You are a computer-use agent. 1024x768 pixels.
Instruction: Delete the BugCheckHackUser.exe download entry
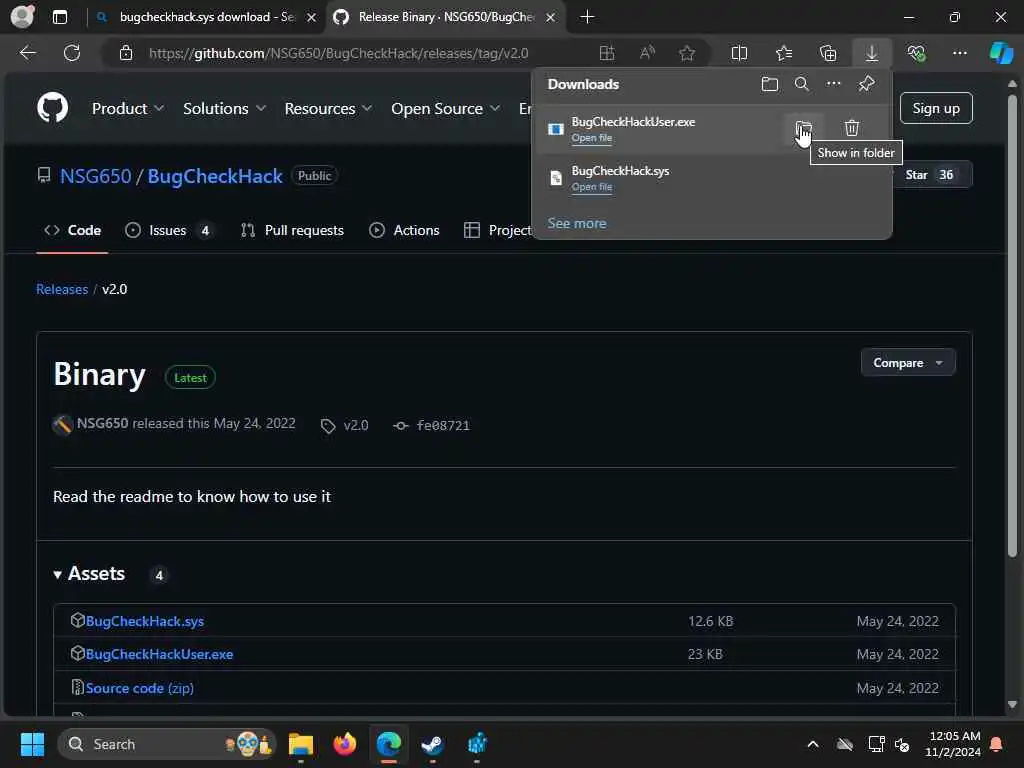852,127
